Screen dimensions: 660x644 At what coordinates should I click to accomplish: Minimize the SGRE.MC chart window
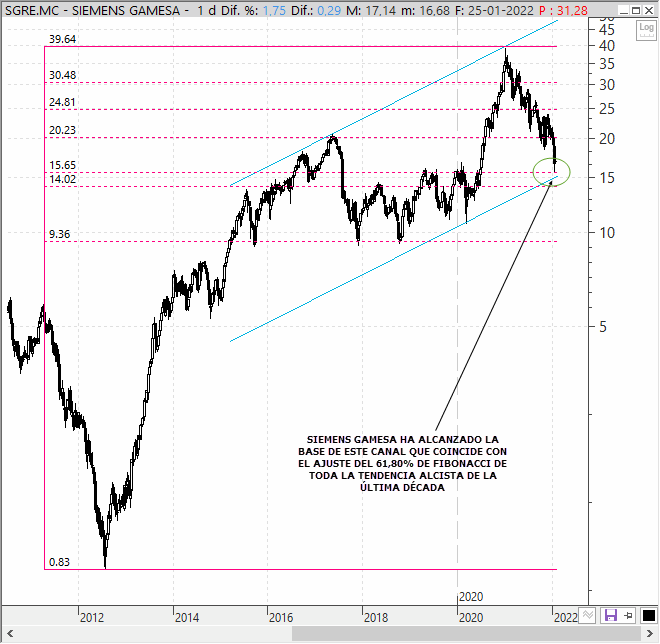point(624,10)
